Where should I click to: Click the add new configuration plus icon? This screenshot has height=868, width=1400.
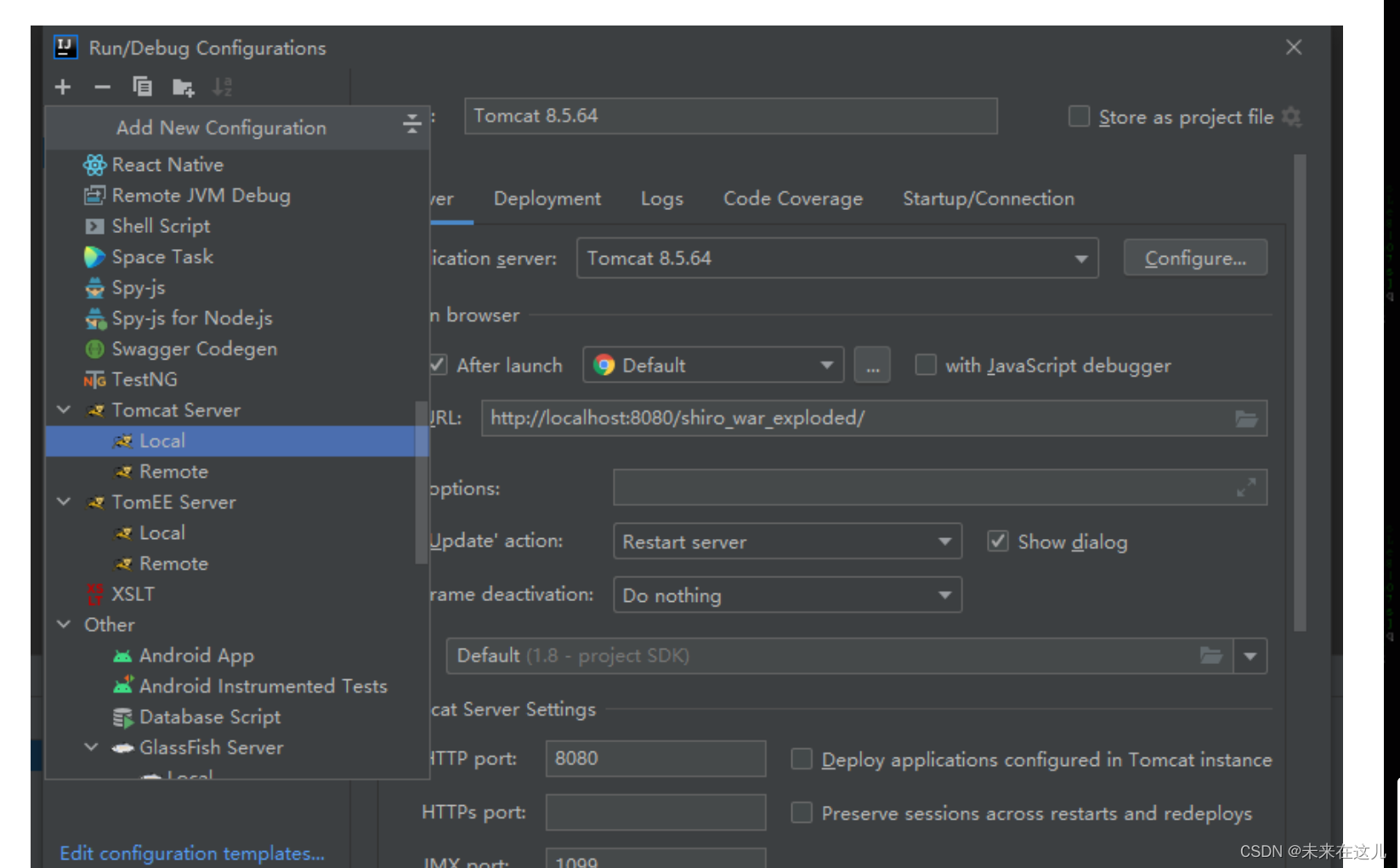coord(61,86)
